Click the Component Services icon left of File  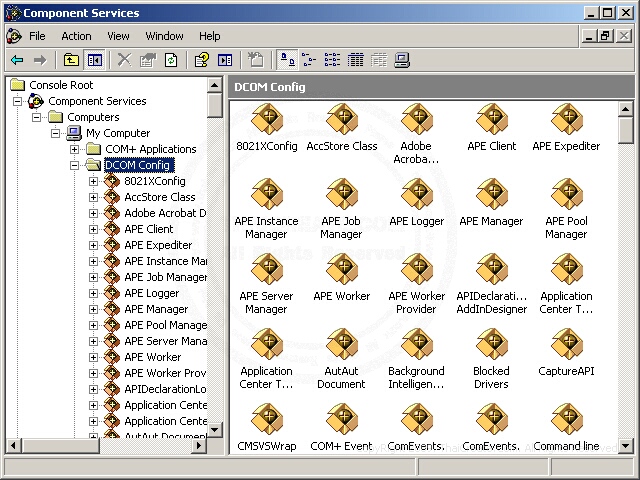point(14,36)
